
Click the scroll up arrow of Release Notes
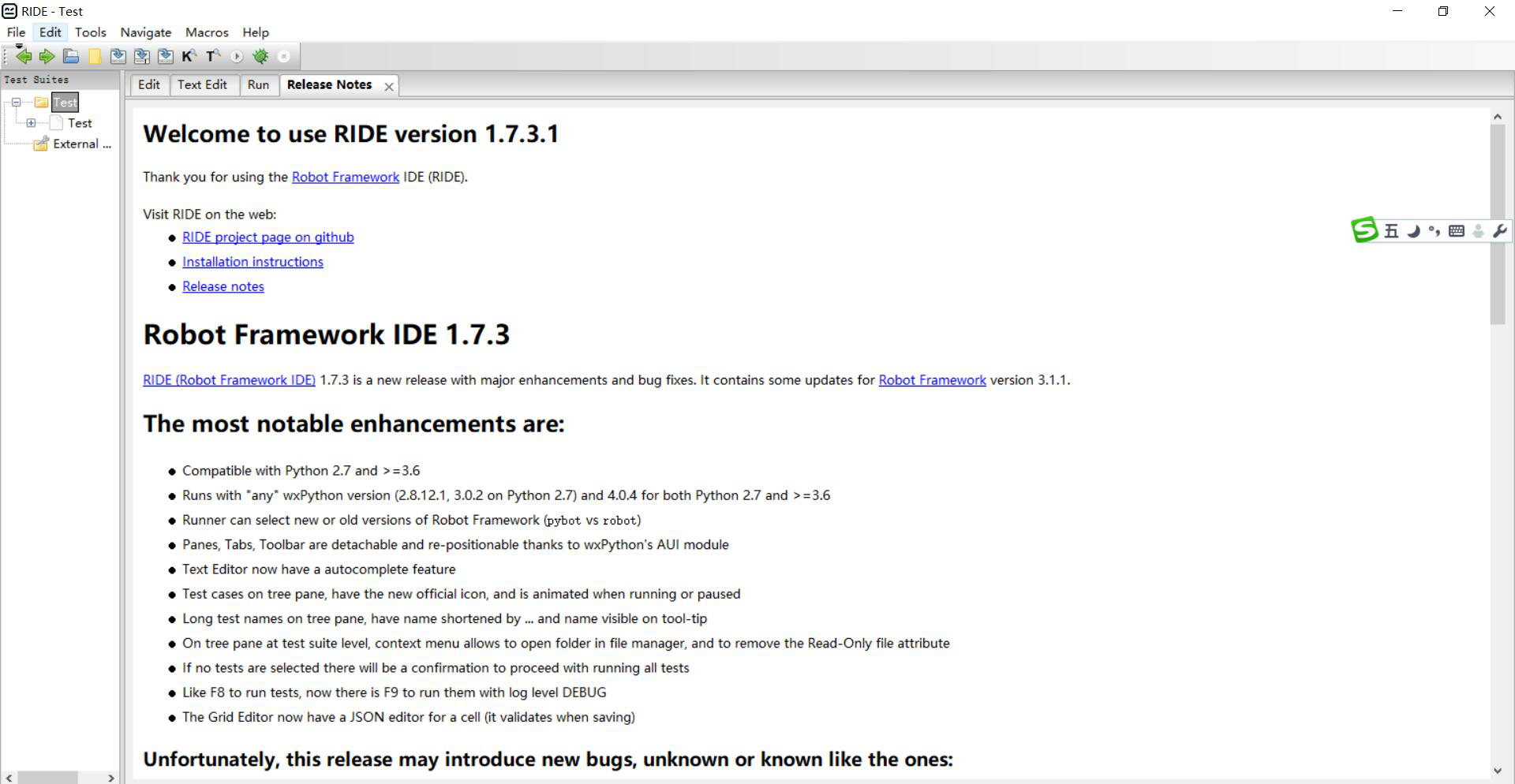(x=1498, y=117)
